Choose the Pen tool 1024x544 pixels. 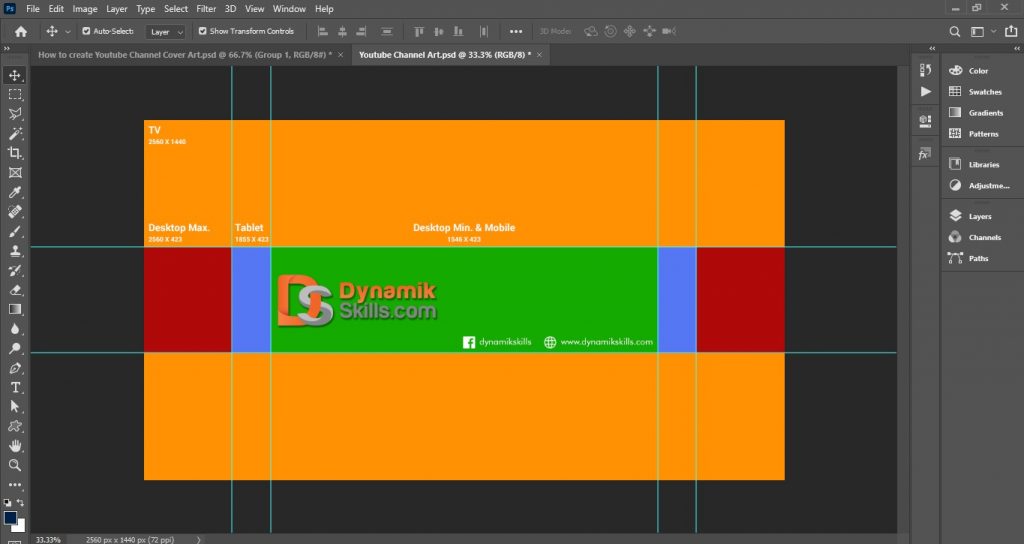15,368
